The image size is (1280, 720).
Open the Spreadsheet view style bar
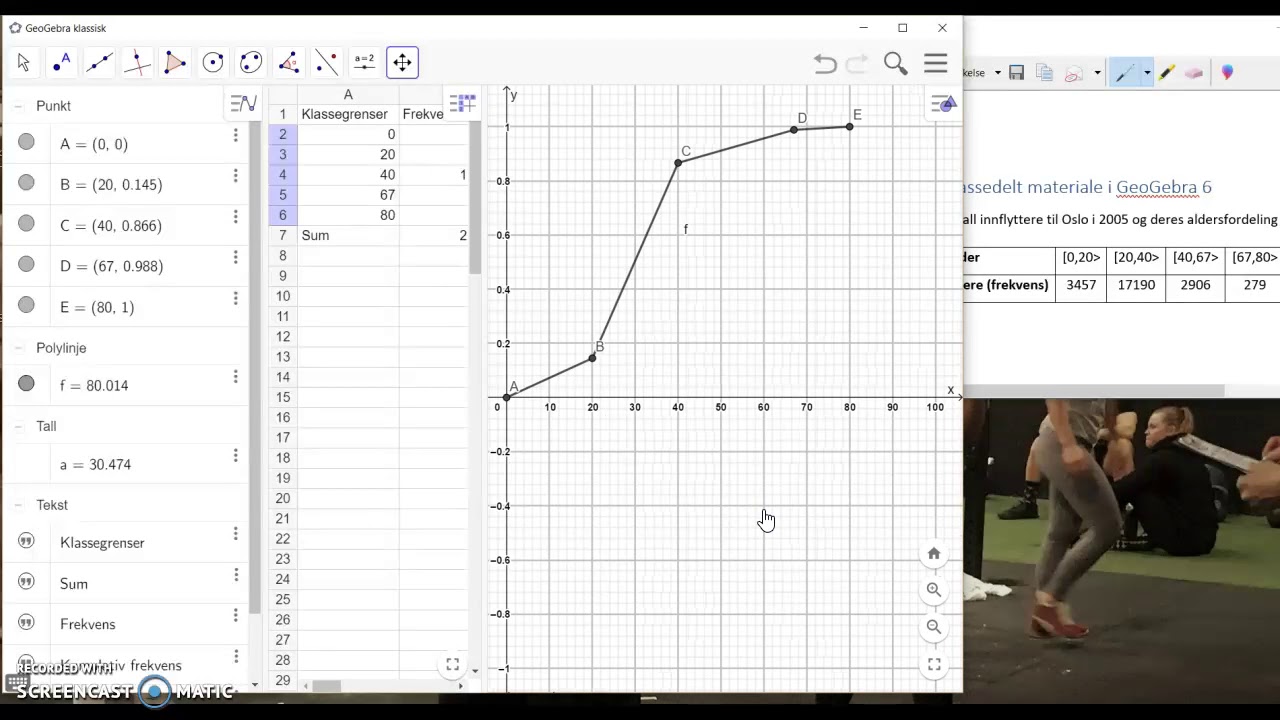[462, 103]
